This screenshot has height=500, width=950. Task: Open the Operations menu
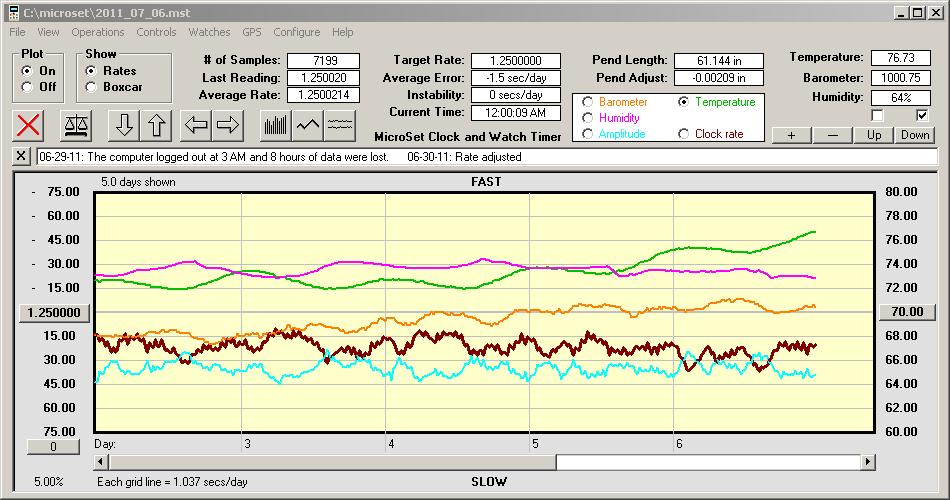tap(98, 32)
